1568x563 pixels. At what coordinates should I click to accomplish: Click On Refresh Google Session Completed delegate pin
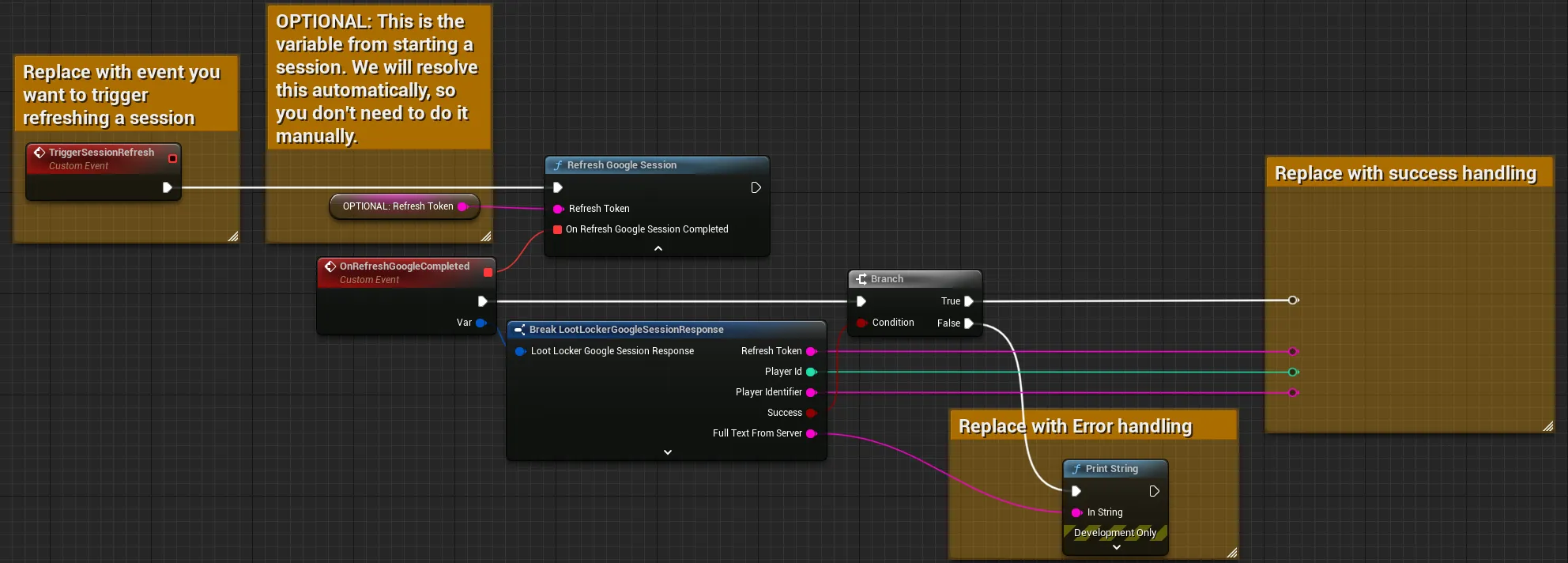557,229
